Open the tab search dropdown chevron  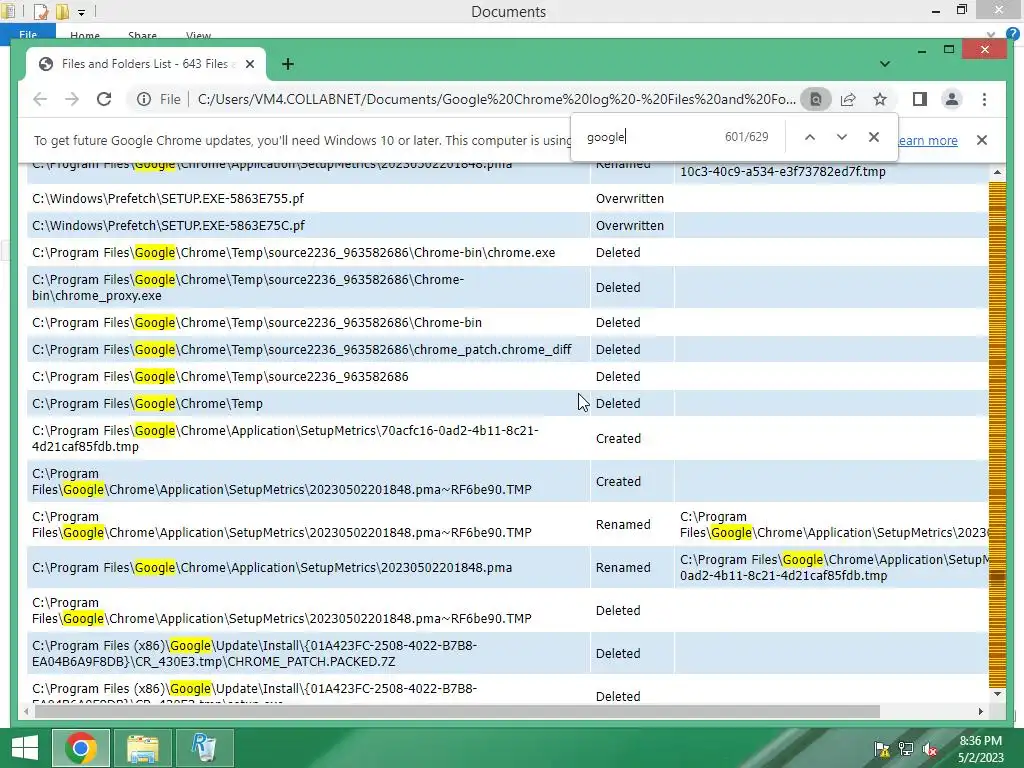click(x=885, y=64)
